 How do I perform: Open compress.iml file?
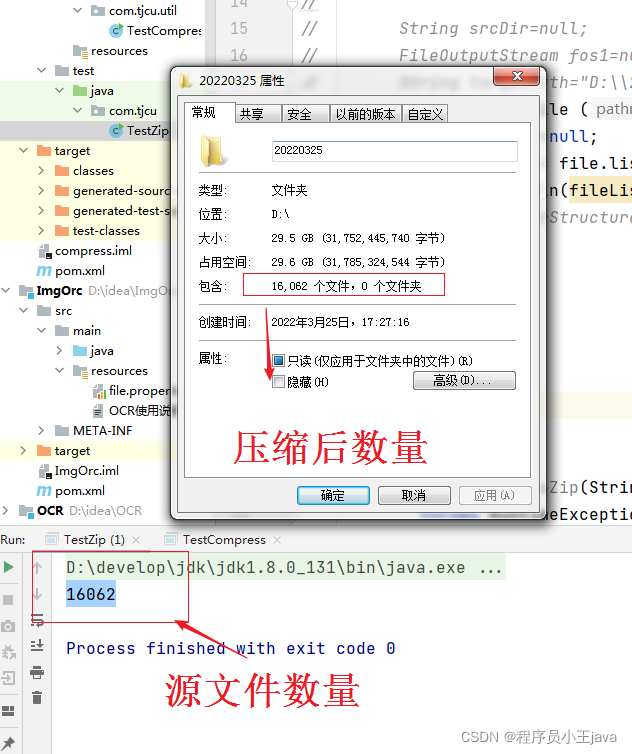tap(85, 251)
